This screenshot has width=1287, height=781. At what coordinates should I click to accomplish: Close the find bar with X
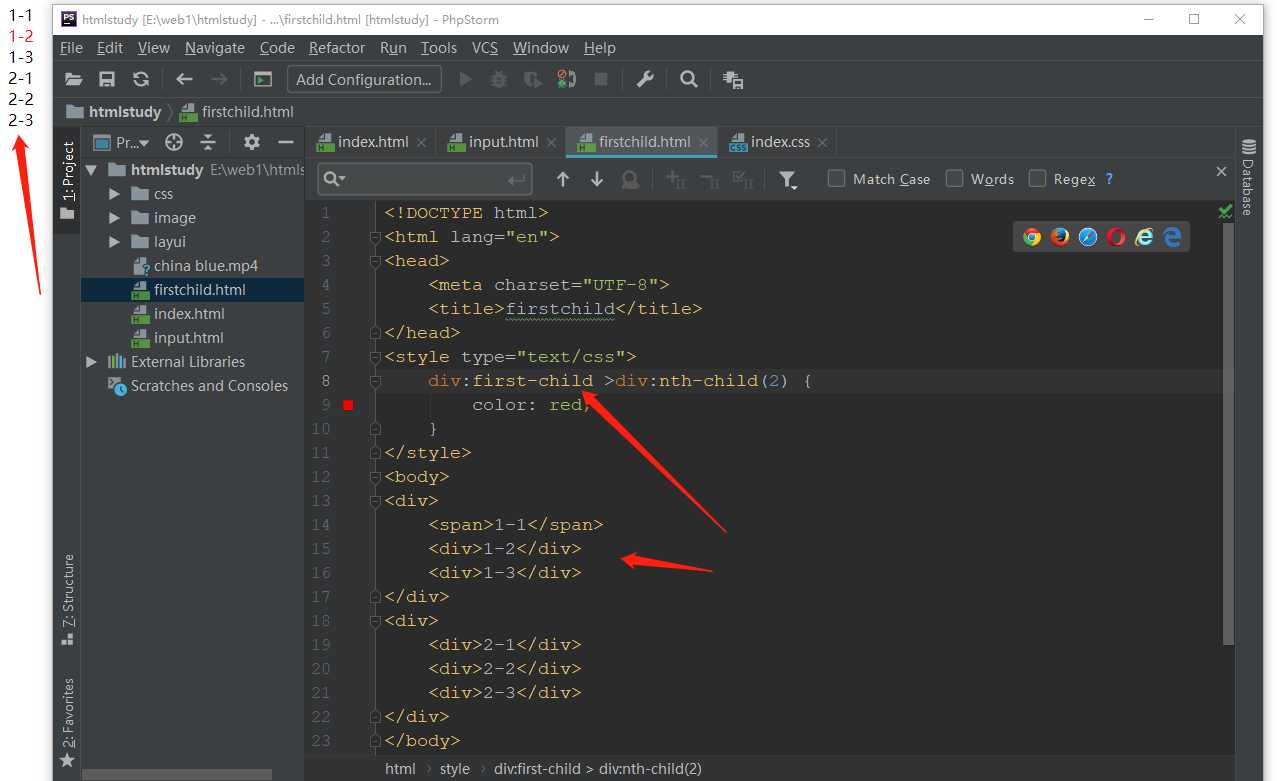point(1221,172)
